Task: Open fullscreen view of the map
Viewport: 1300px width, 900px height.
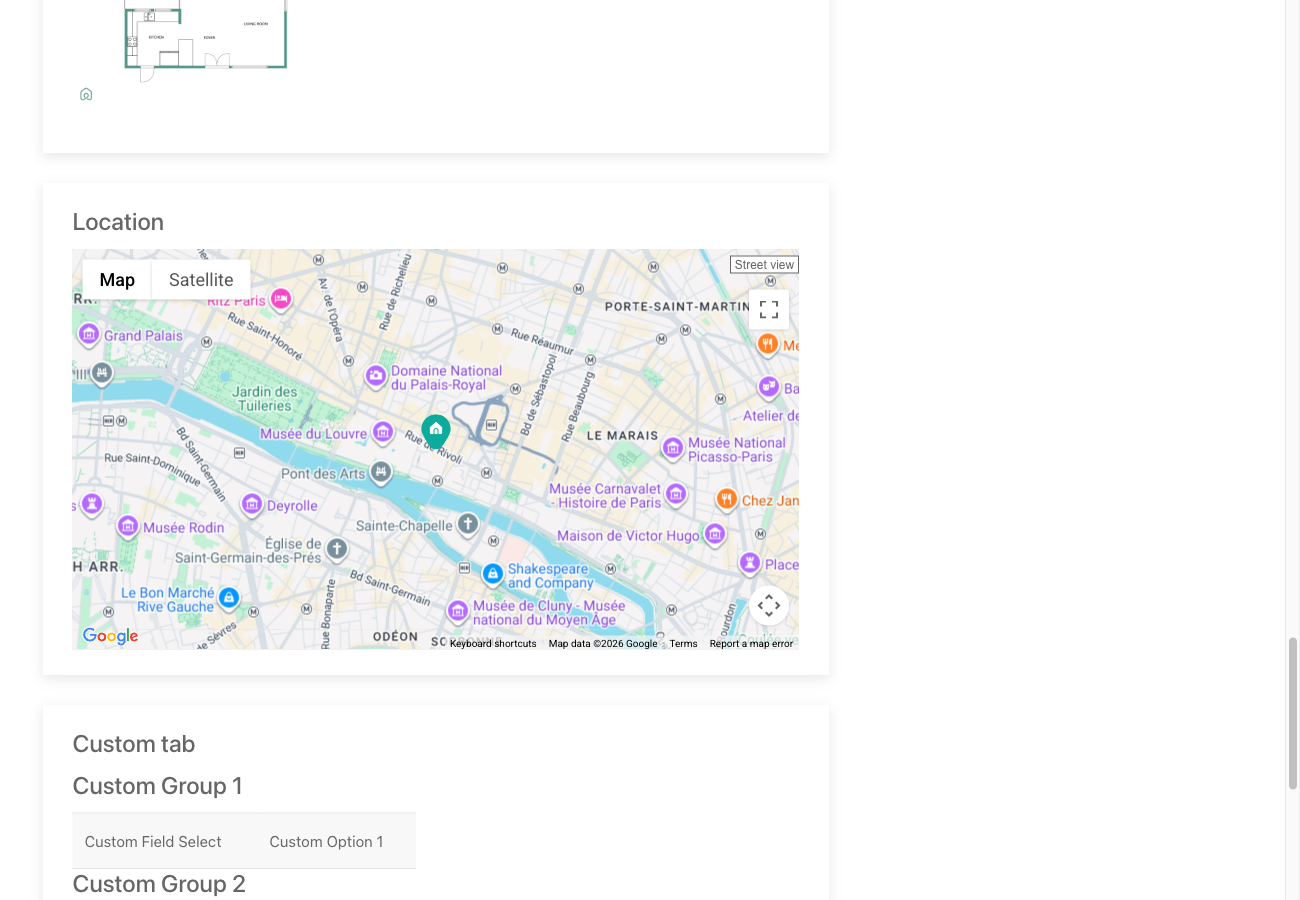Action: pos(769,309)
